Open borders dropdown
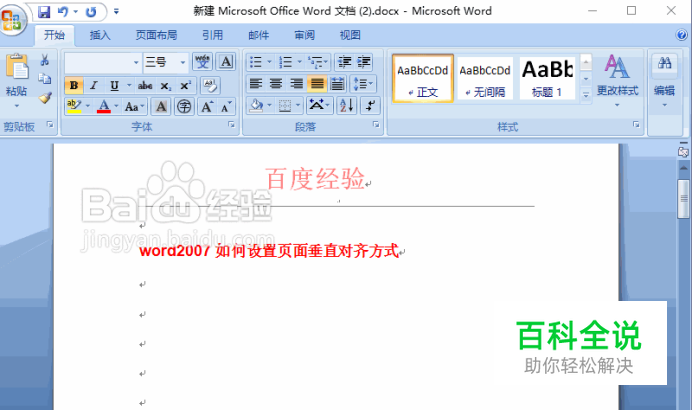The height and width of the screenshot is (410, 692). (x=298, y=105)
